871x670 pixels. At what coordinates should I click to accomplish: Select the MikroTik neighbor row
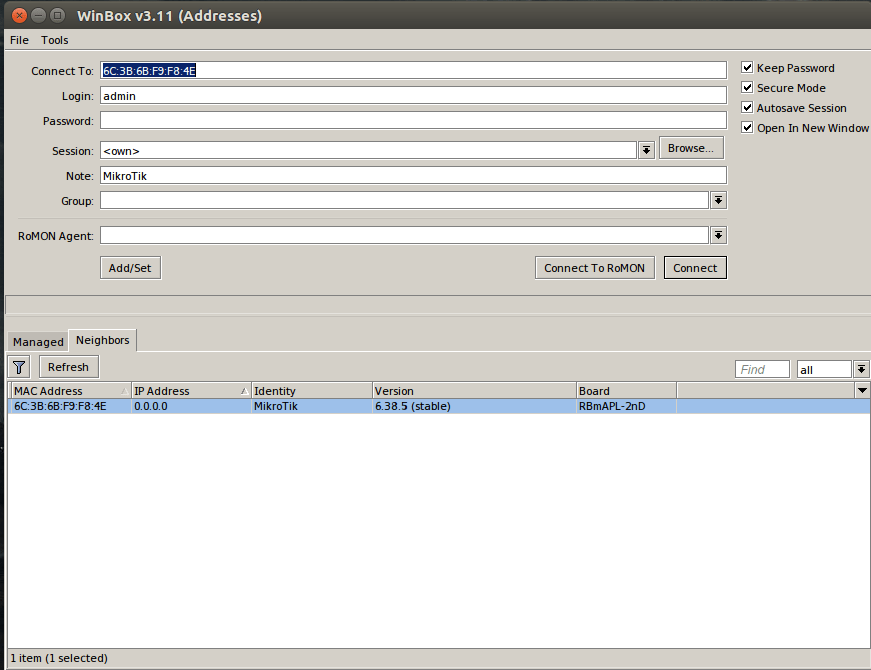(300, 407)
